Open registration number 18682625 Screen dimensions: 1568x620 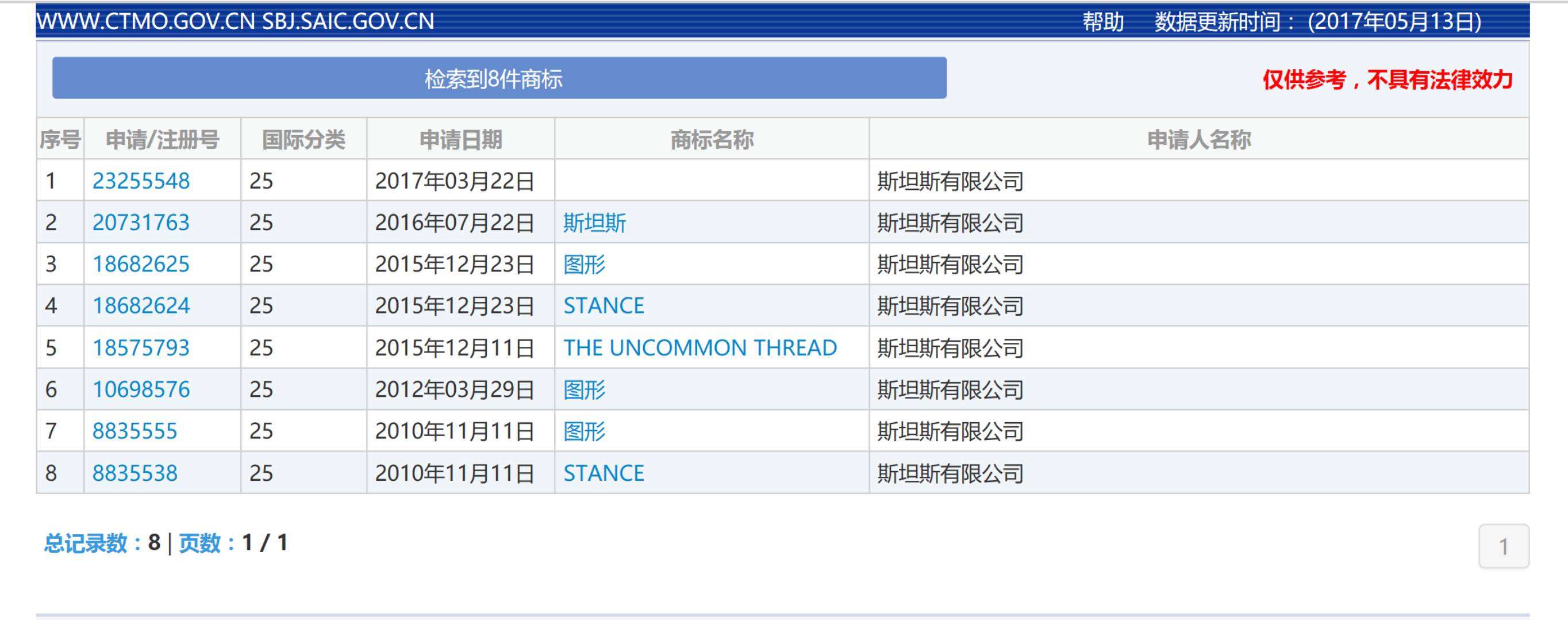point(141,264)
